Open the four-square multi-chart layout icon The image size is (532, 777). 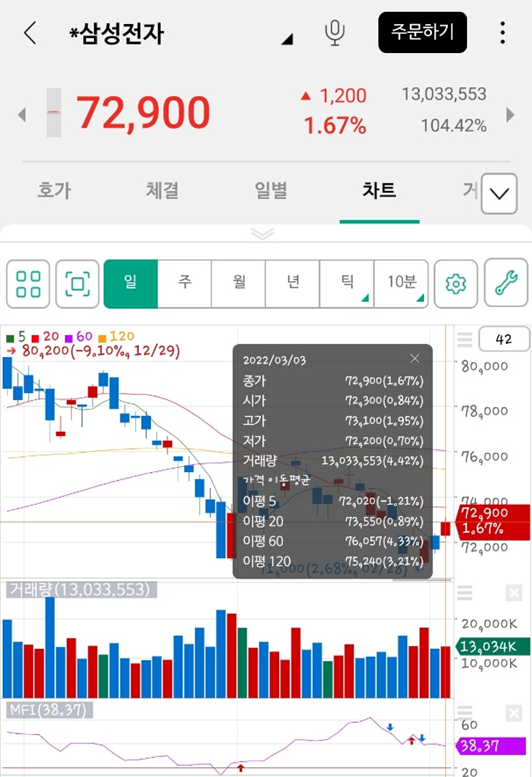pyautogui.click(x=28, y=284)
